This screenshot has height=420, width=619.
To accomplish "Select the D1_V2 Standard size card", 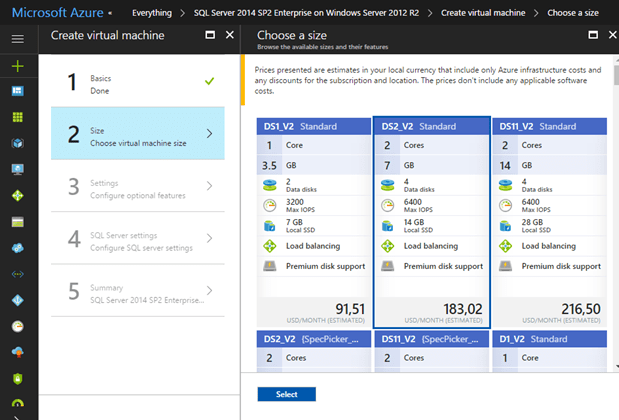I will pyautogui.click(x=550, y=351).
